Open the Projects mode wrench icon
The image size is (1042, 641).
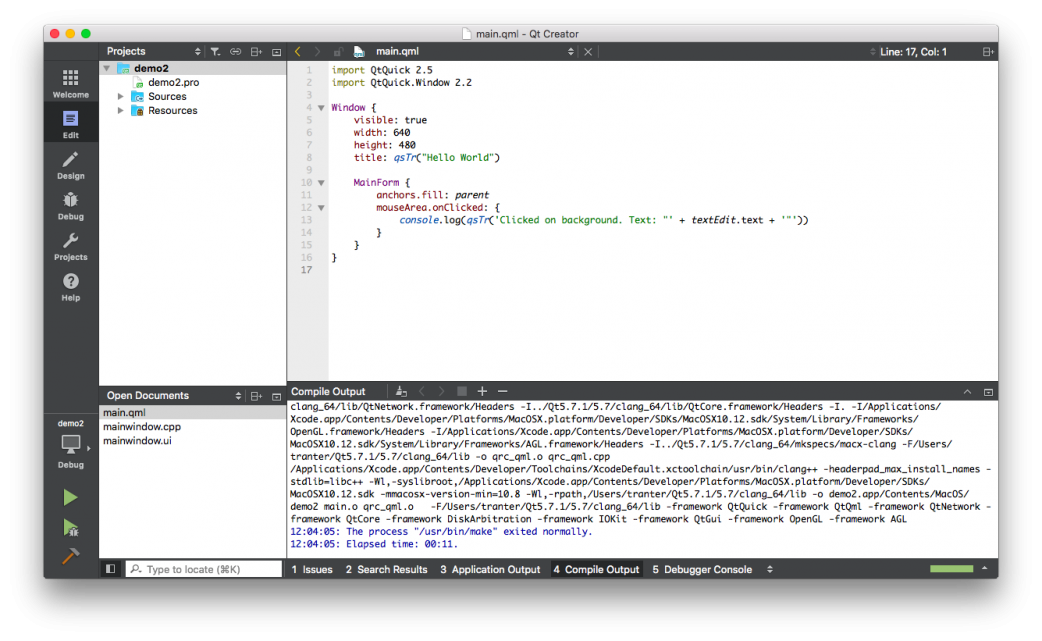[x=70, y=246]
